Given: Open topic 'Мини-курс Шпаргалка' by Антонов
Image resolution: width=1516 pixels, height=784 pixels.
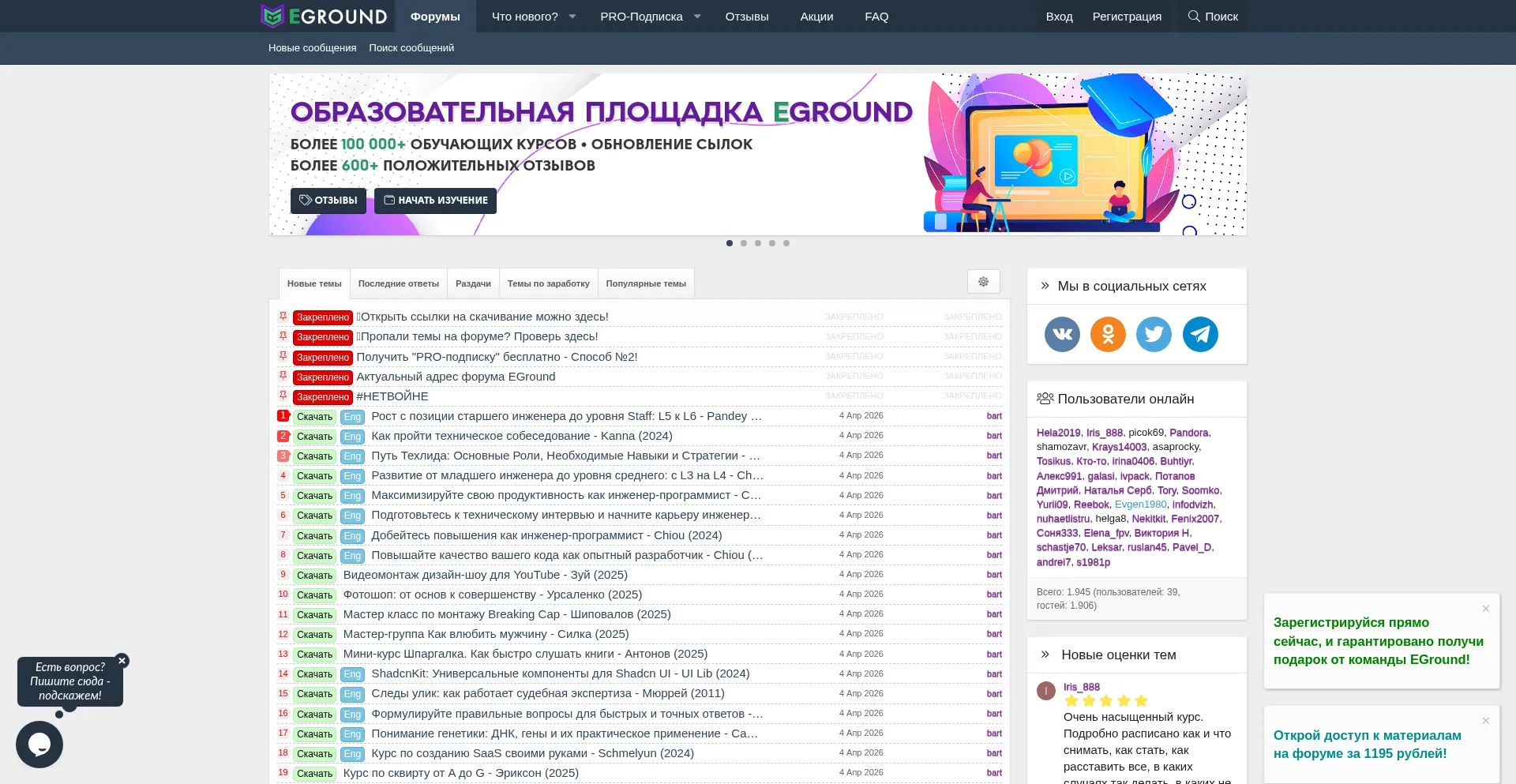Looking at the screenshot, I should [x=525, y=654].
